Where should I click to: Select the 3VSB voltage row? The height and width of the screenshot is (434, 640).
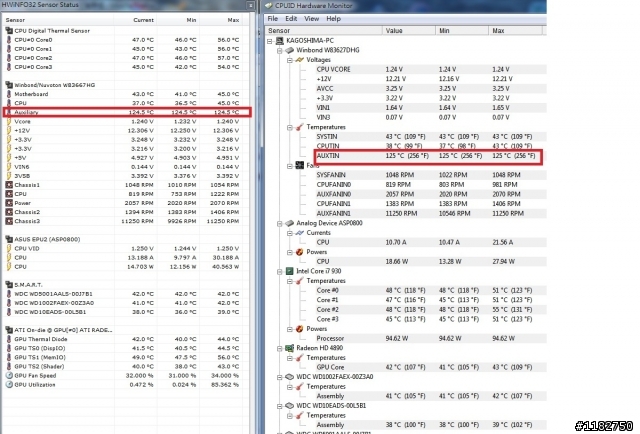pyautogui.click(x=126, y=176)
